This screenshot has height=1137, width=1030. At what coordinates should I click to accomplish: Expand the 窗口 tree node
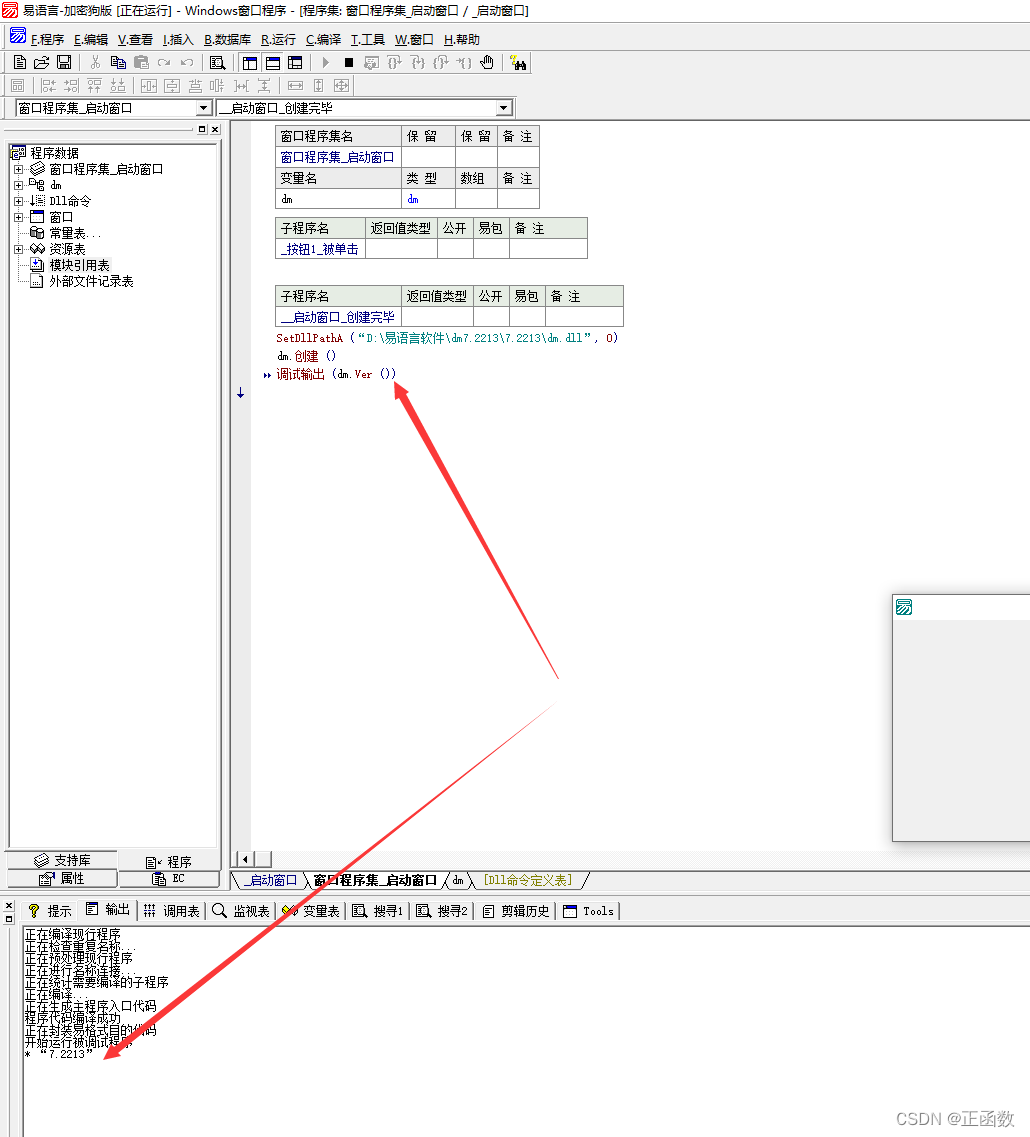[x=18, y=217]
